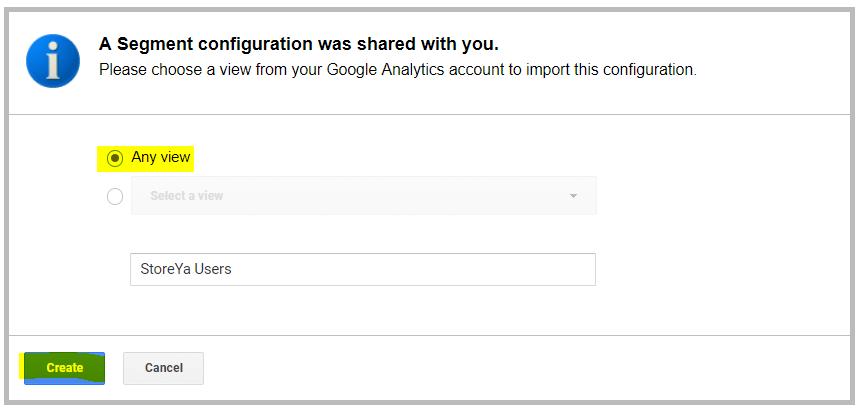Click the "Any view" option label
This screenshot has height=412, width=861.
160,157
